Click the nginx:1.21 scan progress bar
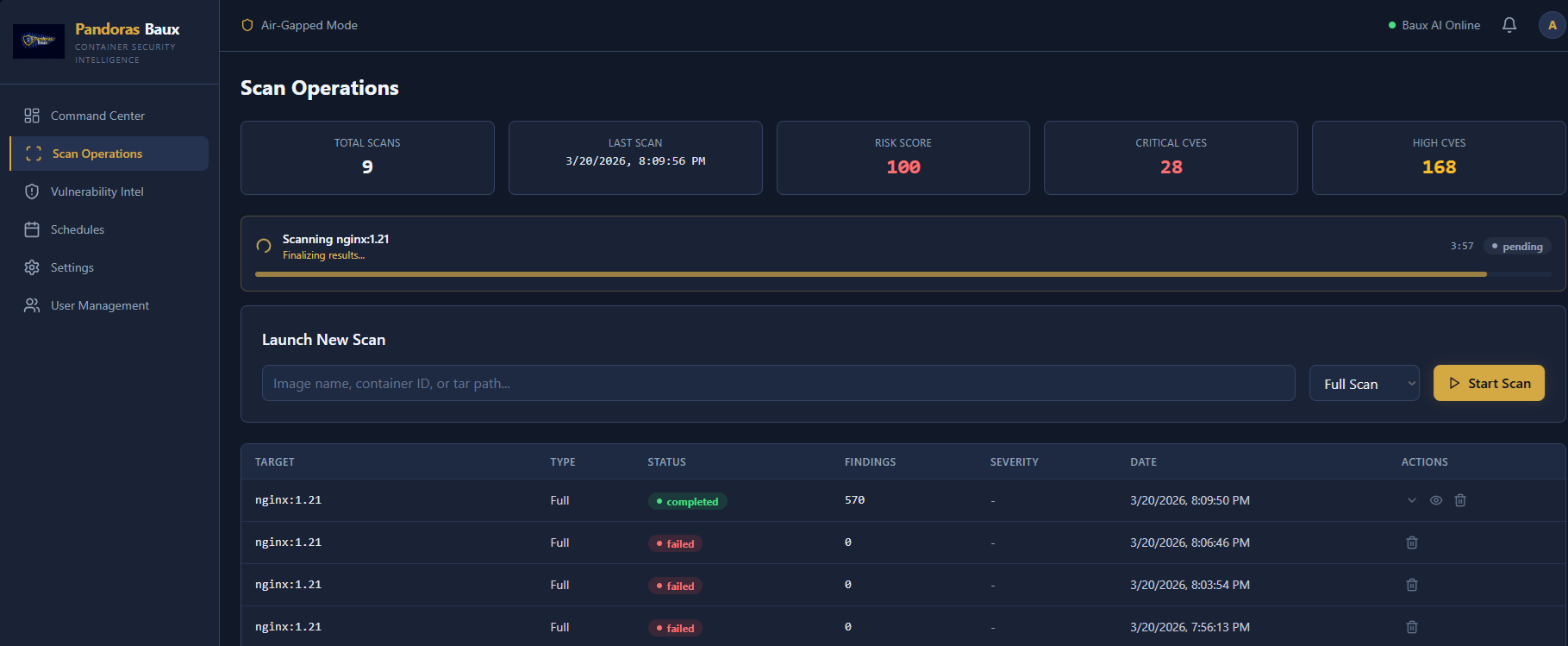 click(903, 274)
